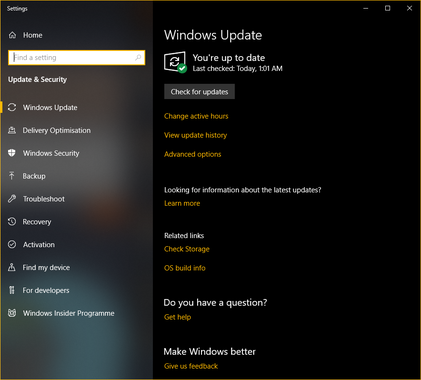The image size is (421, 380).
Task: Open View update history link
Action: click(195, 135)
